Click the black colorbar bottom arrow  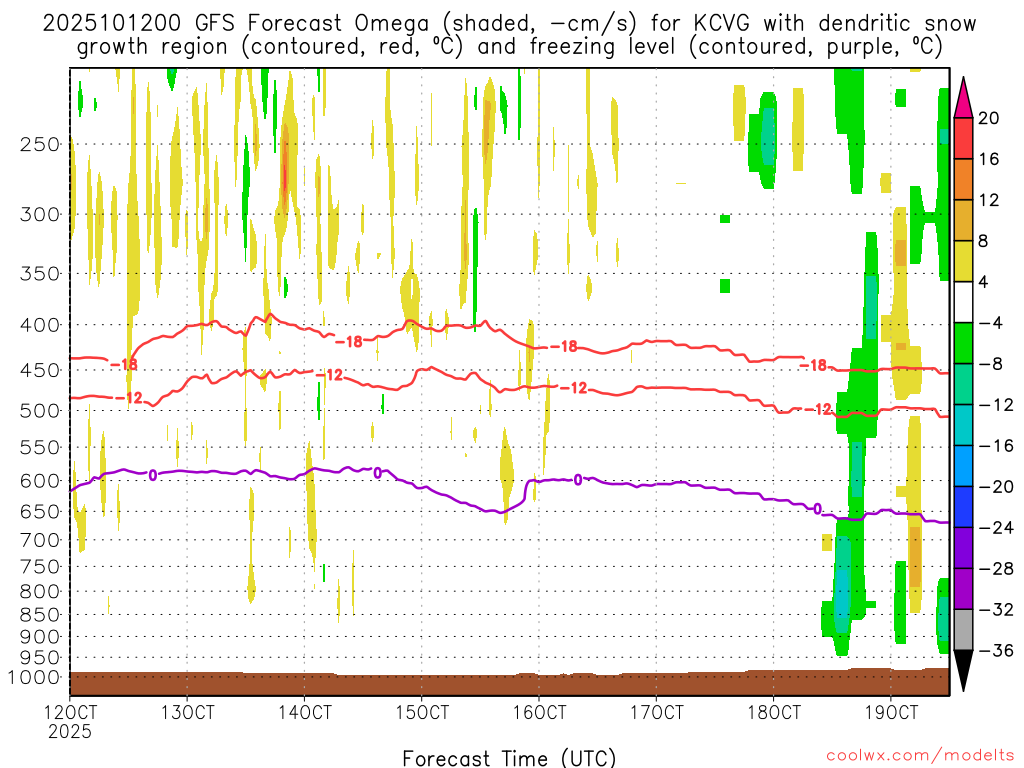[x=963, y=671]
